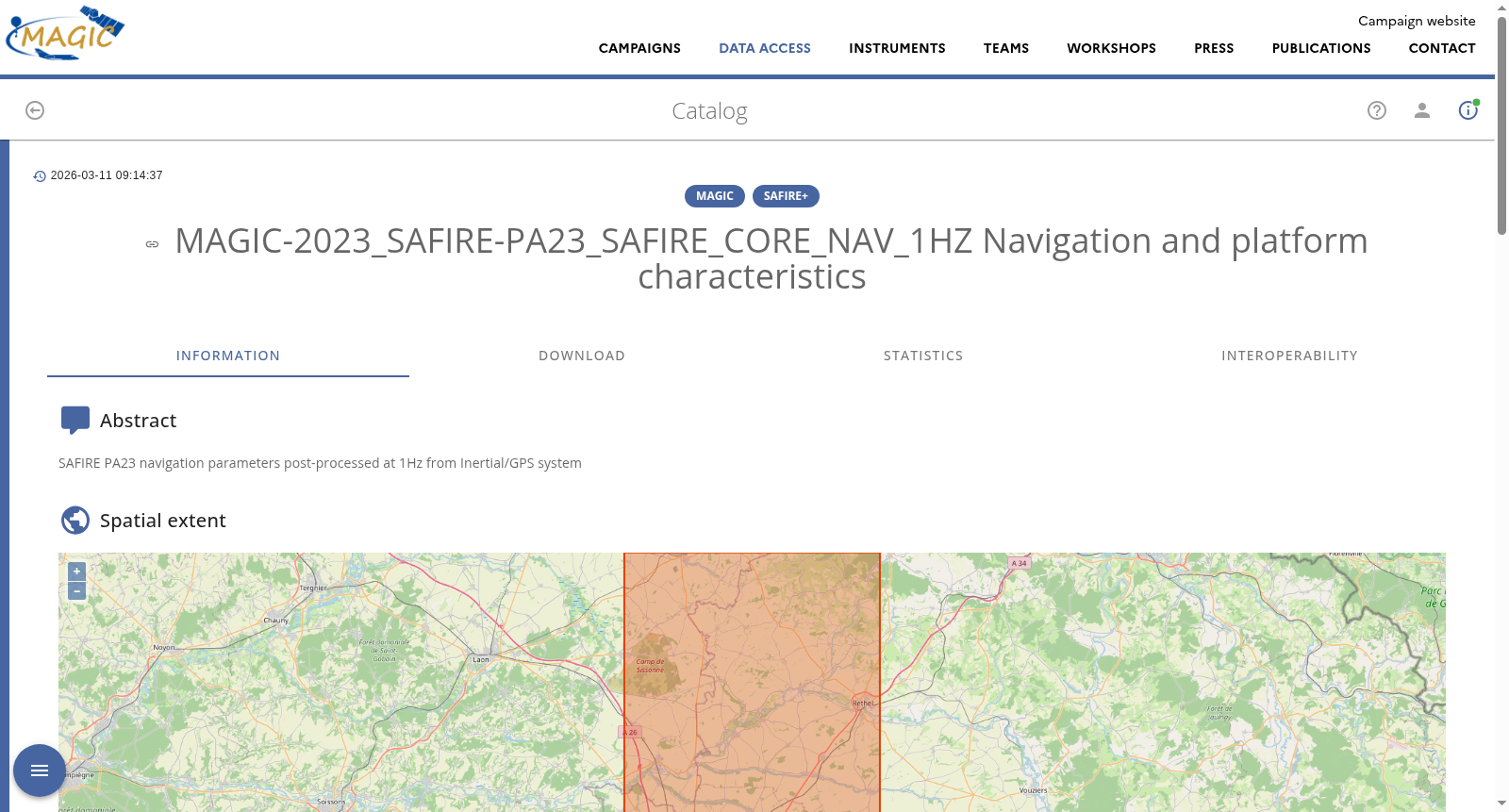Switch to the DOWNLOAD tab
This screenshot has height=812, width=1509.
tap(582, 356)
